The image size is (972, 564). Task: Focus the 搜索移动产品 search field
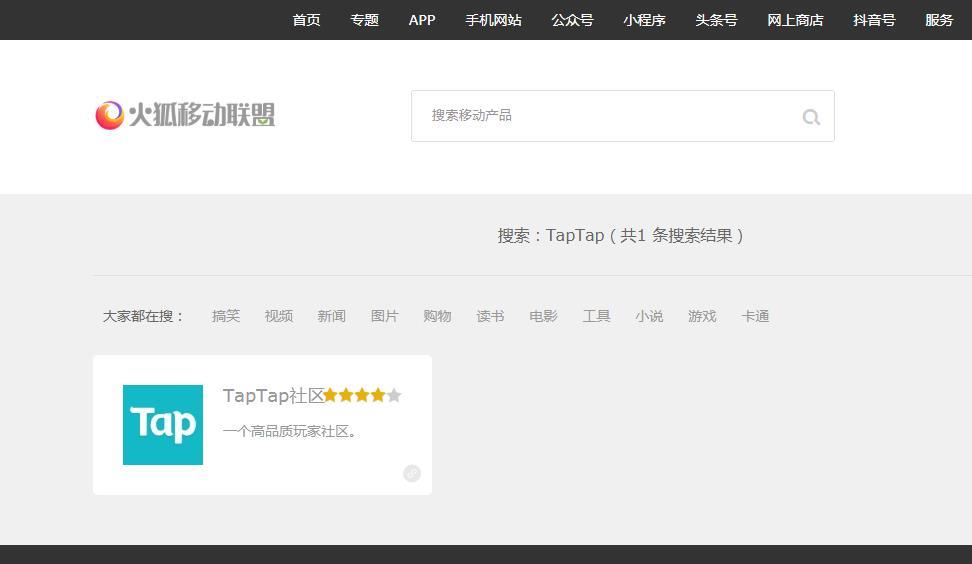tap(622, 116)
